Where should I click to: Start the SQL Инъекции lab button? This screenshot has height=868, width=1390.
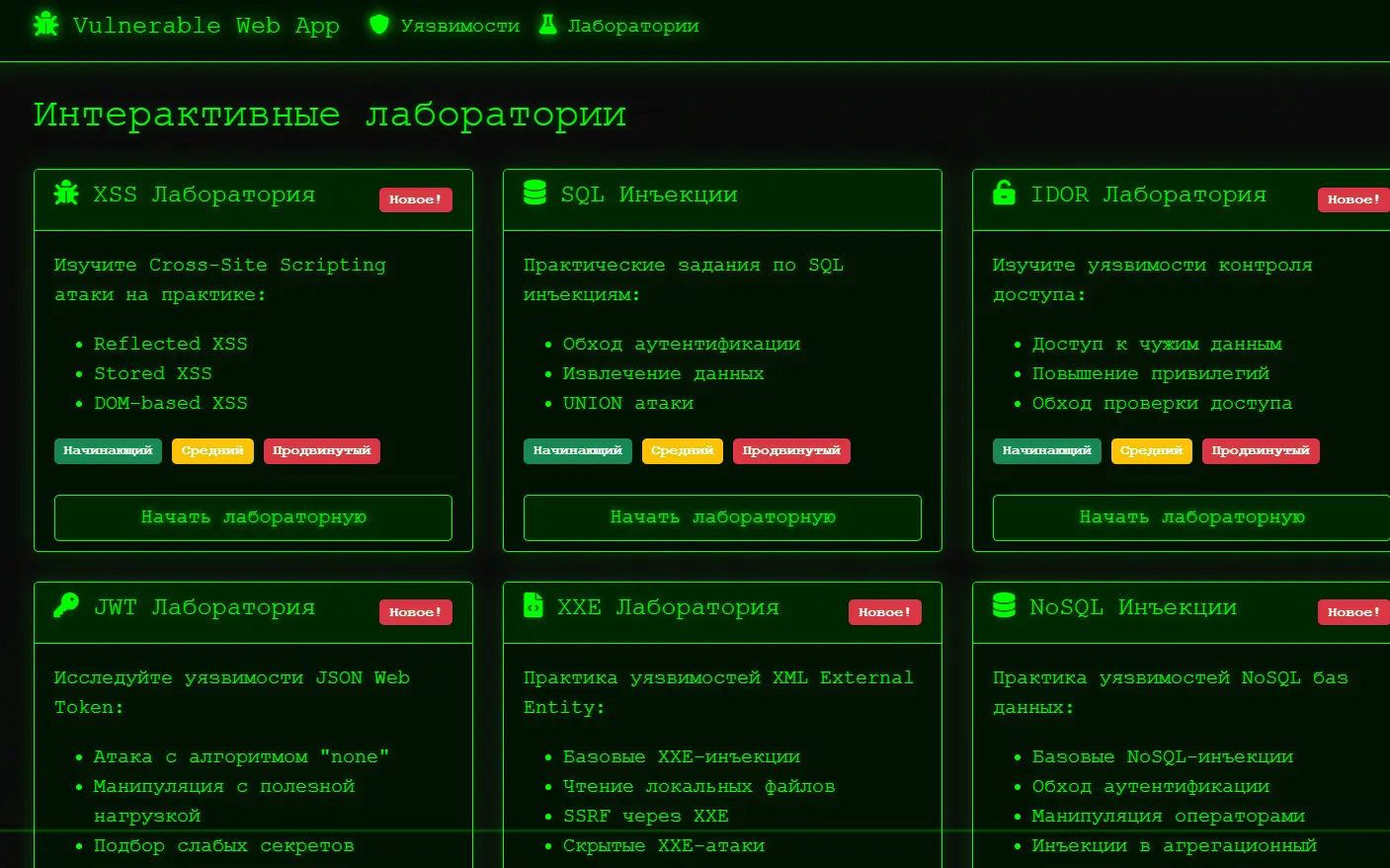(x=722, y=517)
